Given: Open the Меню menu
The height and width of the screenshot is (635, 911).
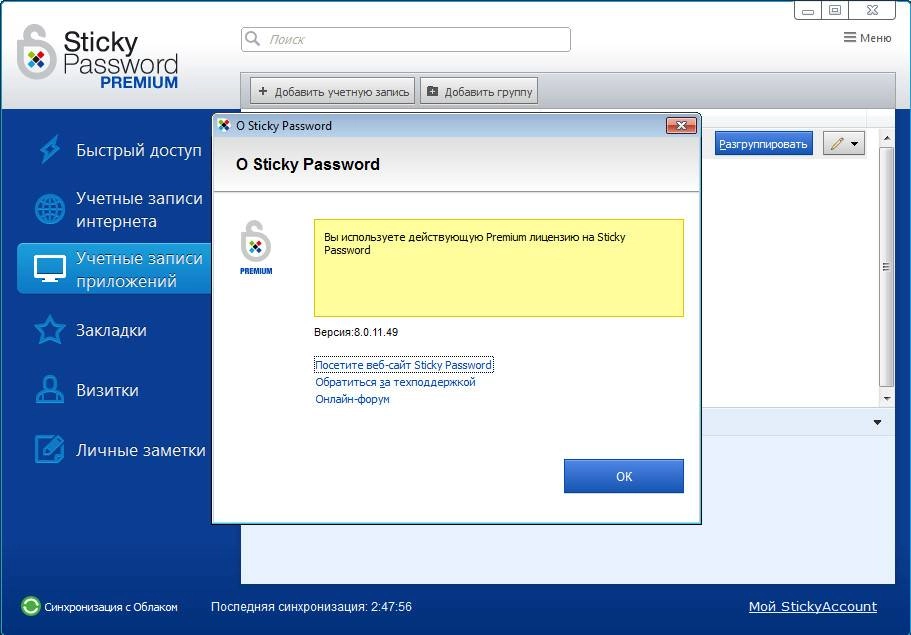Looking at the screenshot, I should [x=867, y=38].
